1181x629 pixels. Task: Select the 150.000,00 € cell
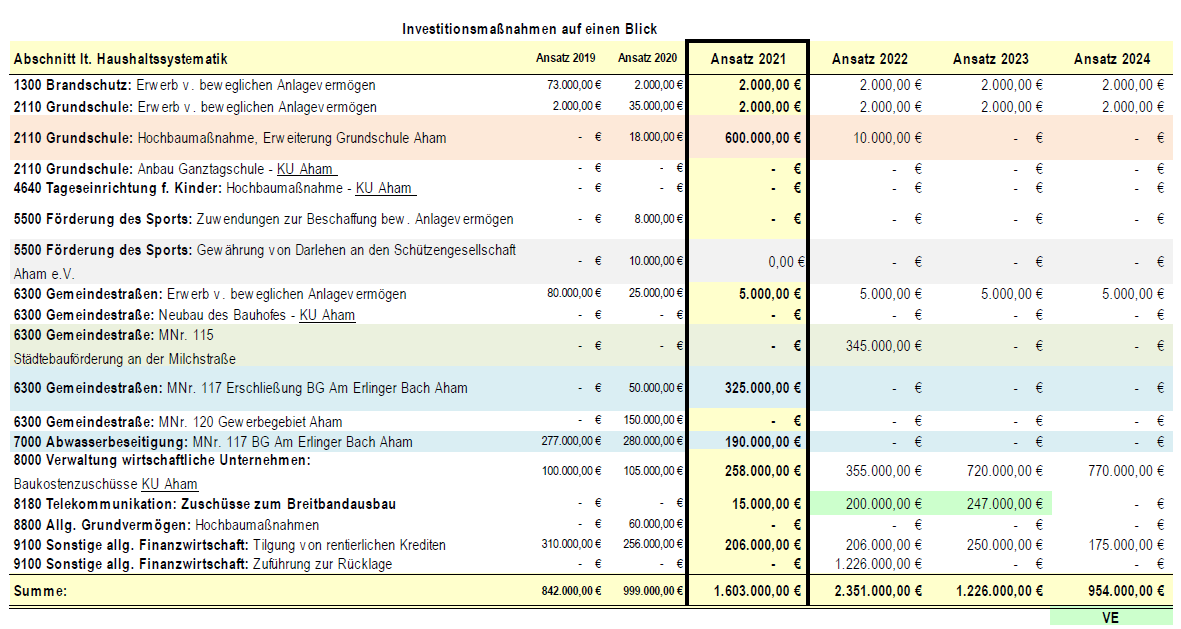653,420
